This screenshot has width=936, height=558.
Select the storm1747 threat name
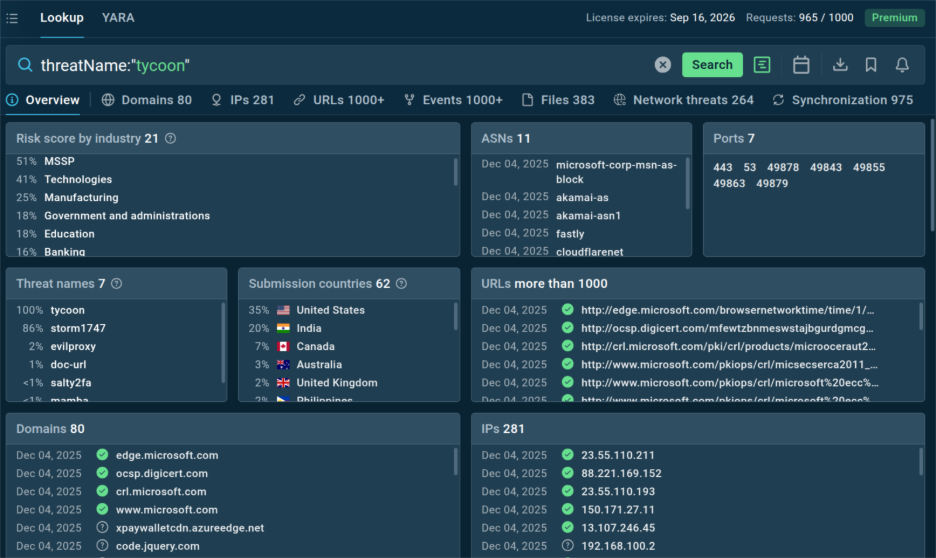tap(78, 328)
